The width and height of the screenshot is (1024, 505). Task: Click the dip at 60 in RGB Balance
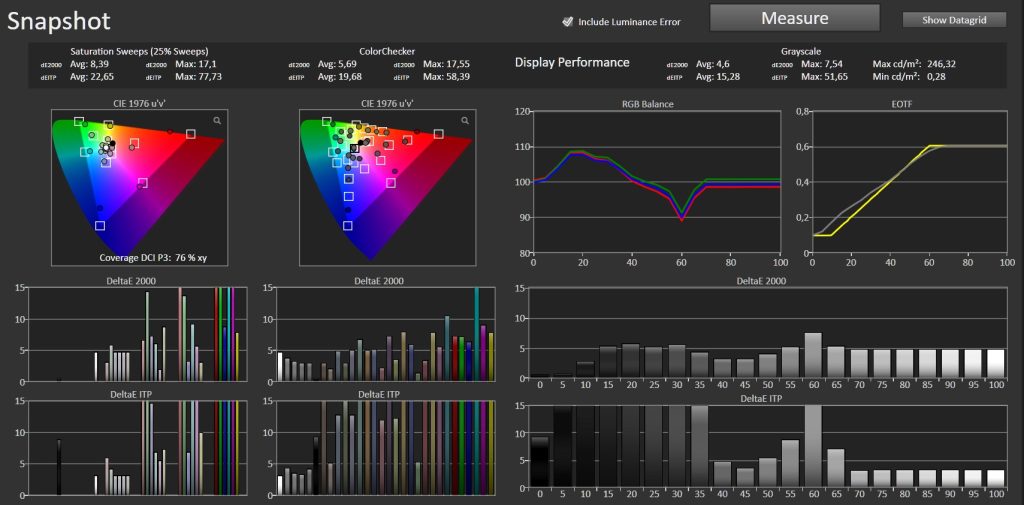click(681, 216)
